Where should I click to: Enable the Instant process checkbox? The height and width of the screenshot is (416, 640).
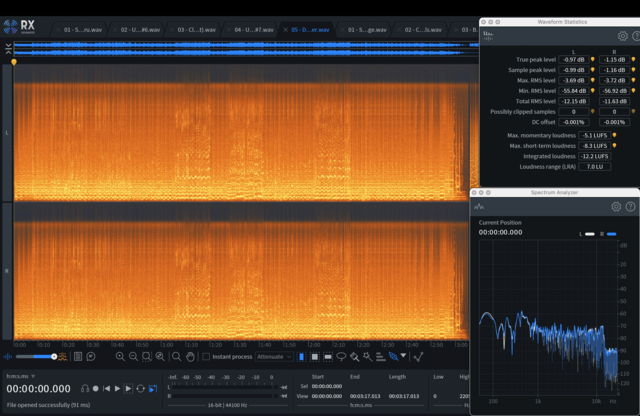[206, 357]
